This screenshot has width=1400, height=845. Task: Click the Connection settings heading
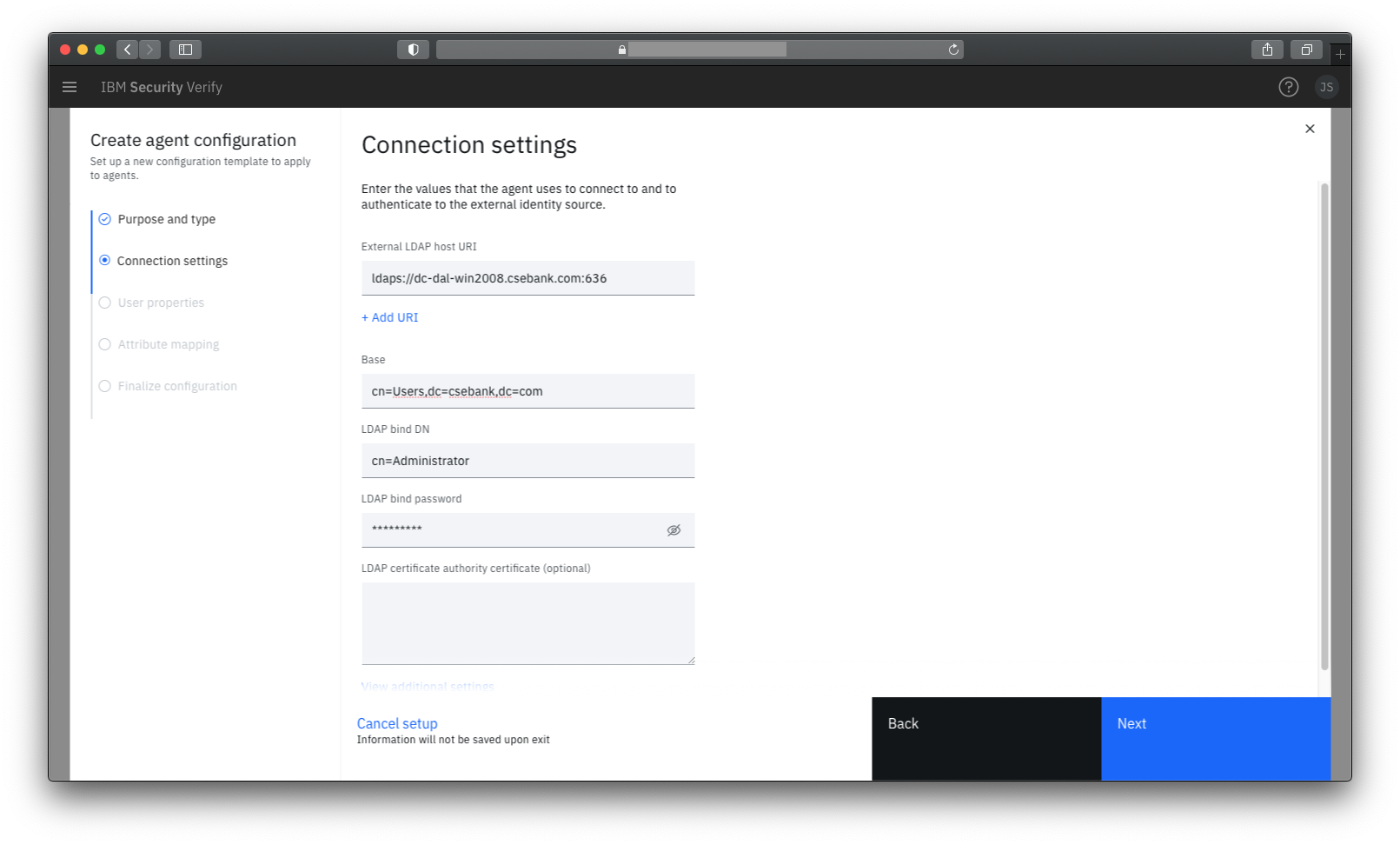tap(469, 144)
